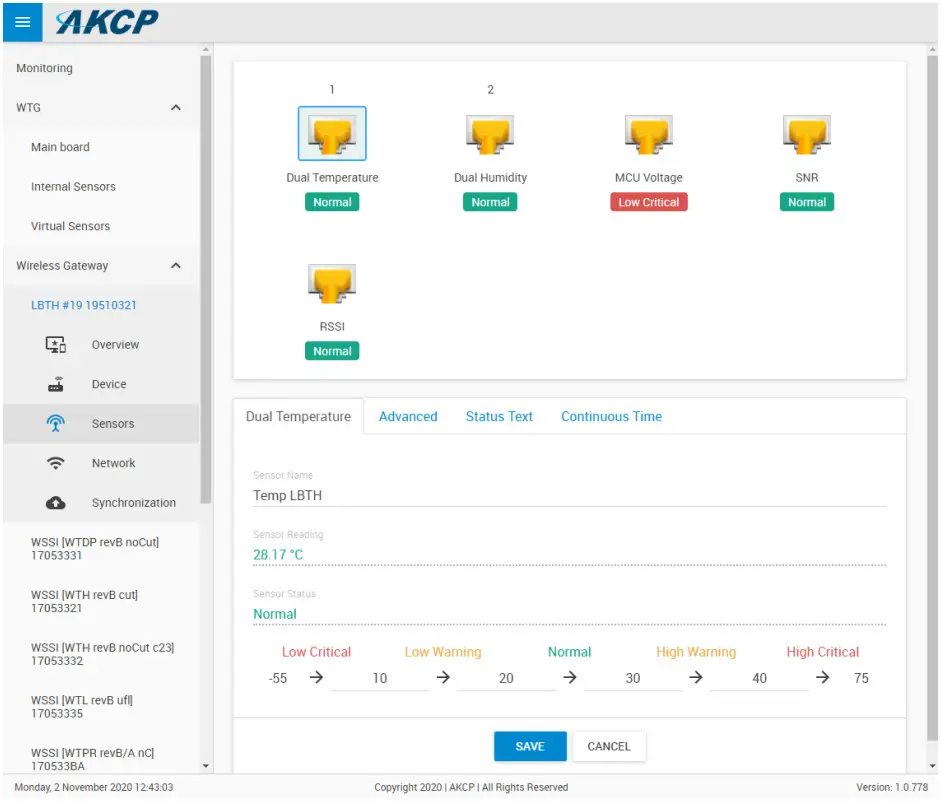Screen dimensions: 942x806
Task: Collapse the WTG section chevron
Action: coord(175,108)
